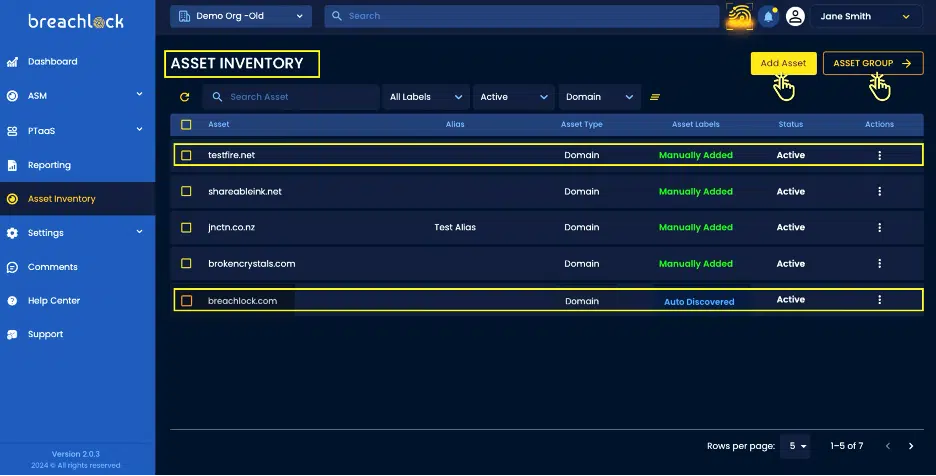Open actions menu for testfire.net
936x476 pixels.
(x=879, y=155)
